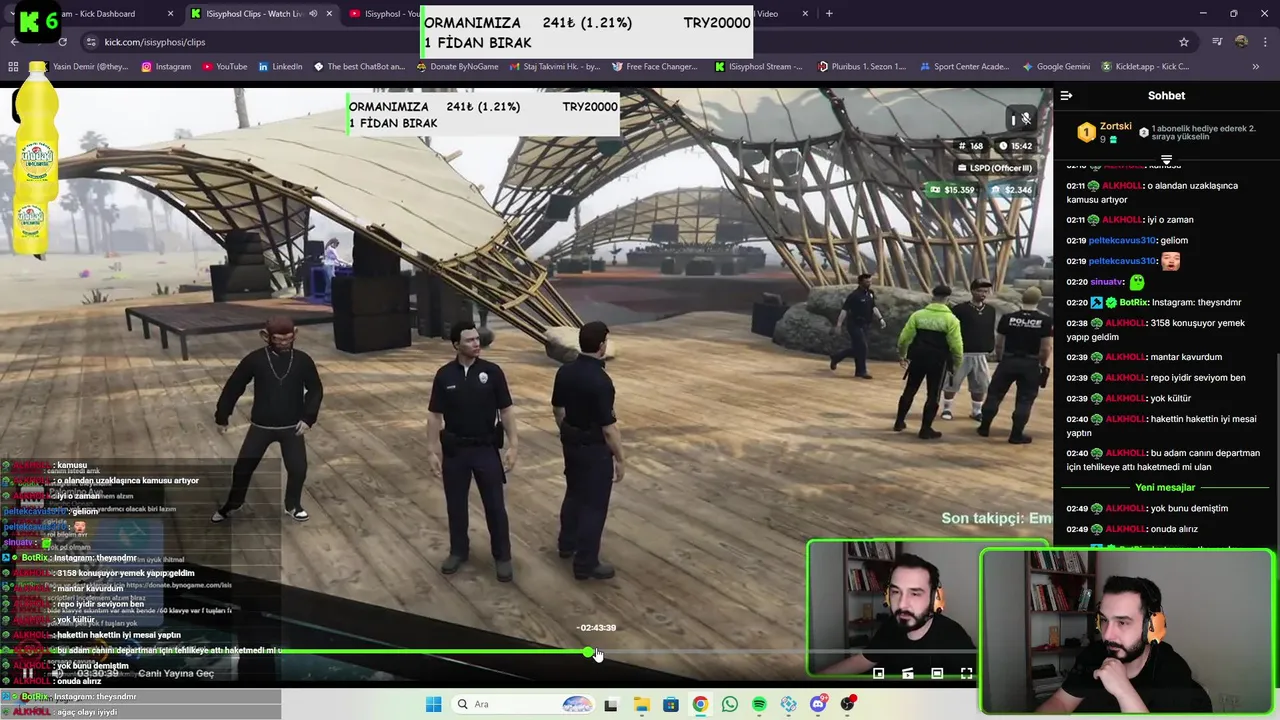Open the Pluribus 1. Sezon bookmark

click(x=861, y=67)
